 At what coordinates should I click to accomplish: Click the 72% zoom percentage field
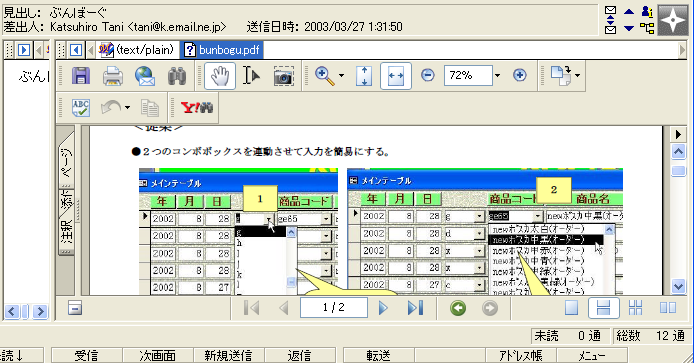[x=468, y=76]
